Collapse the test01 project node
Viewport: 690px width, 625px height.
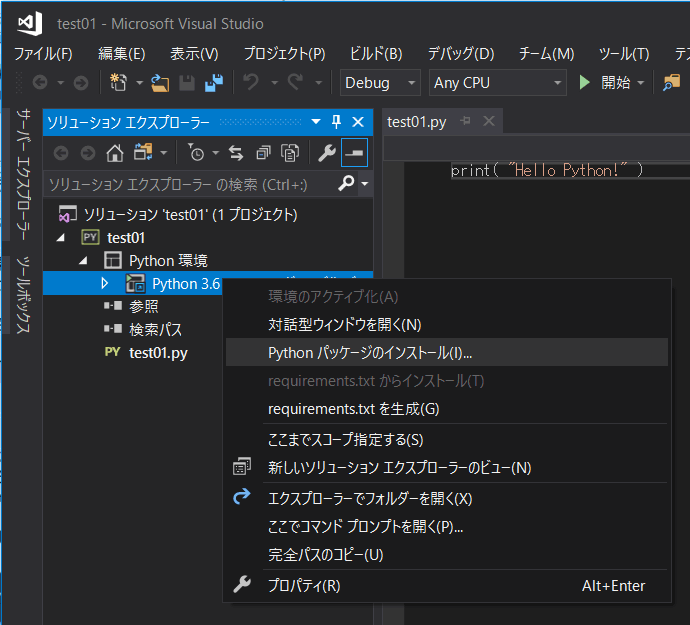click(61, 238)
